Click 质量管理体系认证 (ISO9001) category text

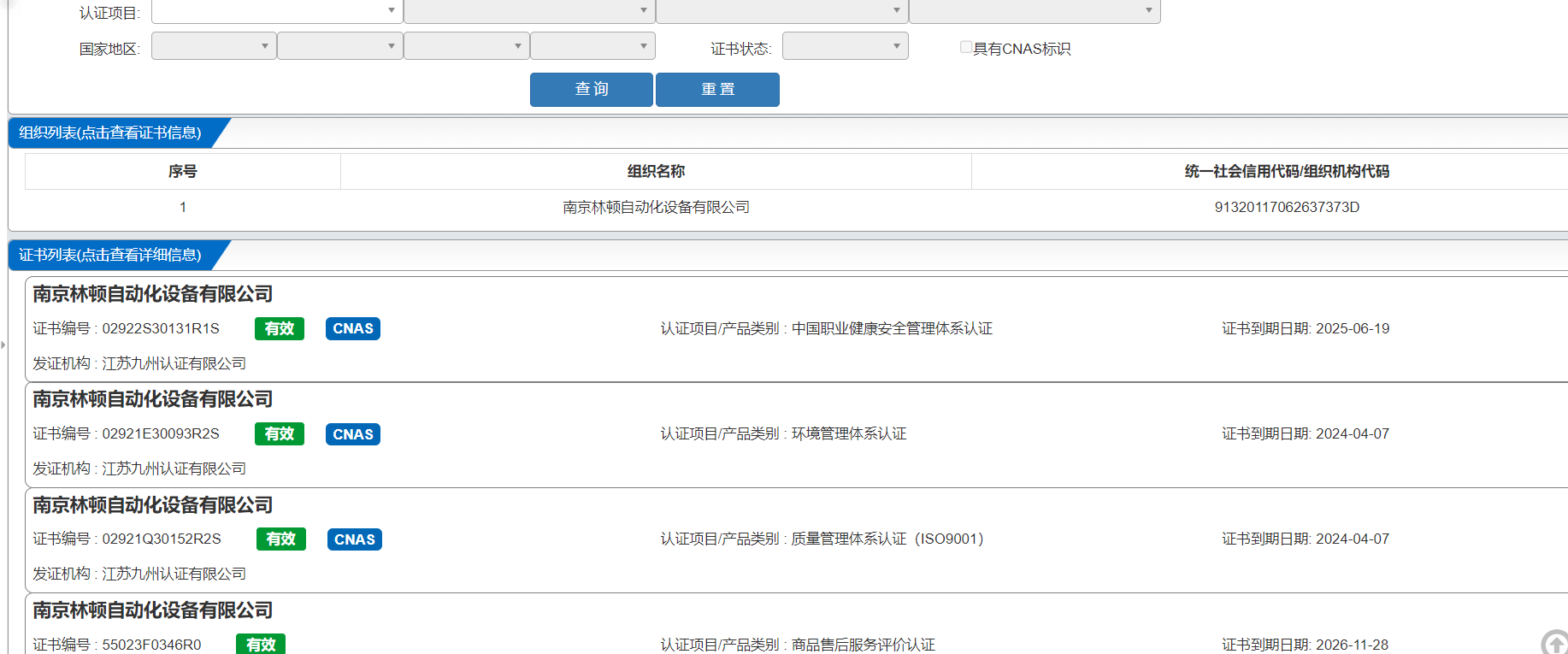pyautogui.click(x=888, y=539)
